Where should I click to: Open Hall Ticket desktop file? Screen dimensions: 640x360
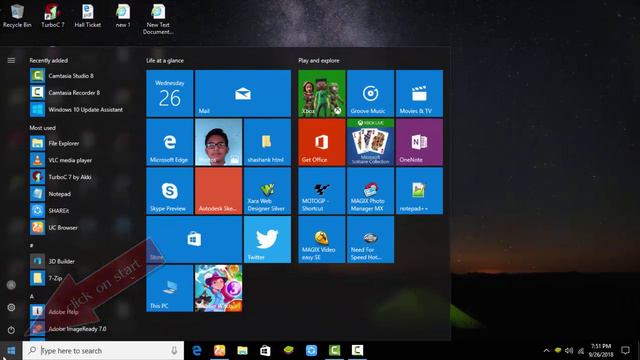87,16
